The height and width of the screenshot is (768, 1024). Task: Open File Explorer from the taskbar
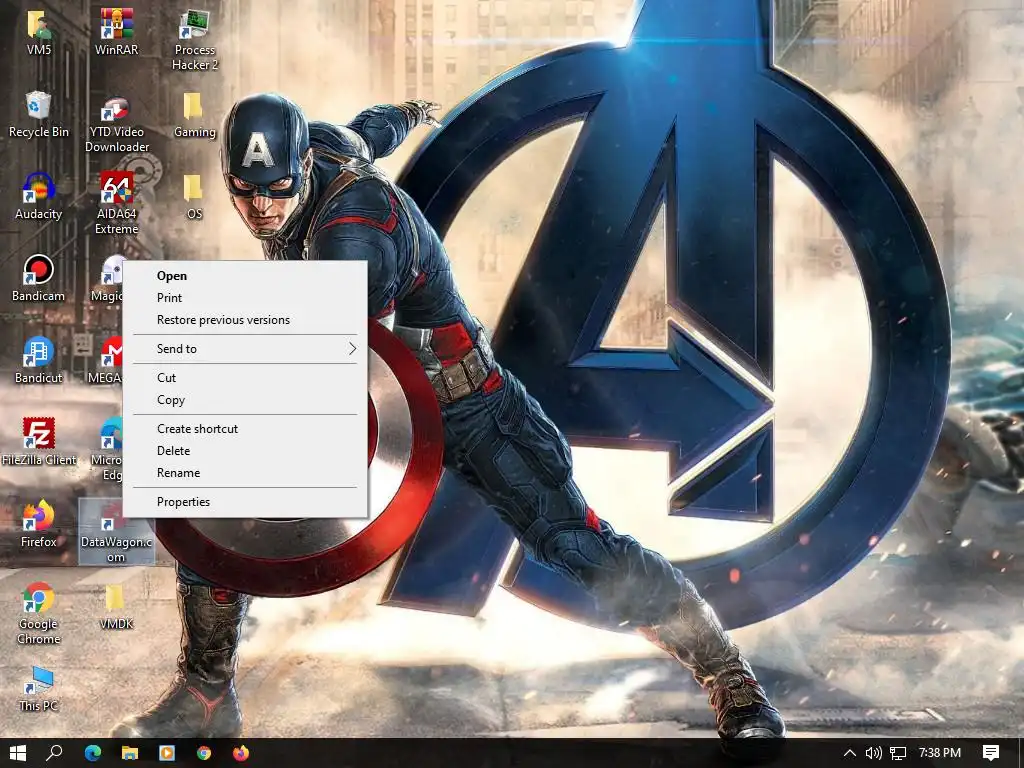pyautogui.click(x=130, y=753)
